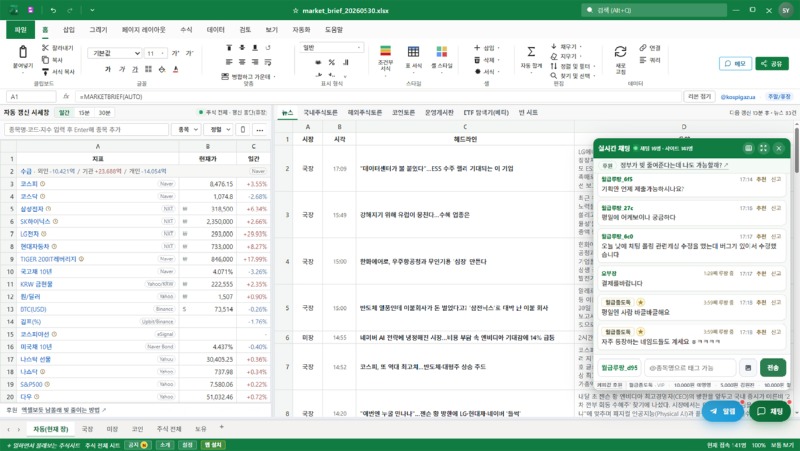
Task: Click the AutoSum sigma icon
Action: click(531, 52)
